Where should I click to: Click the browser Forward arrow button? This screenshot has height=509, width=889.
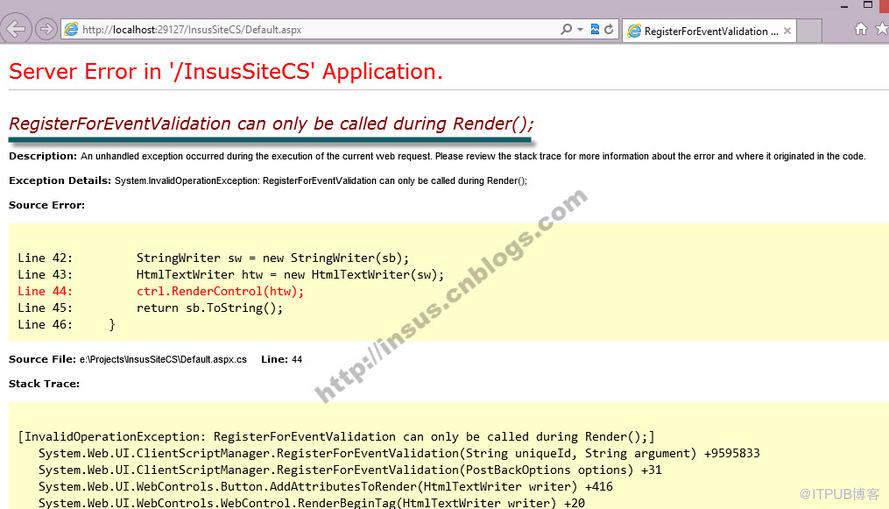click(x=46, y=29)
